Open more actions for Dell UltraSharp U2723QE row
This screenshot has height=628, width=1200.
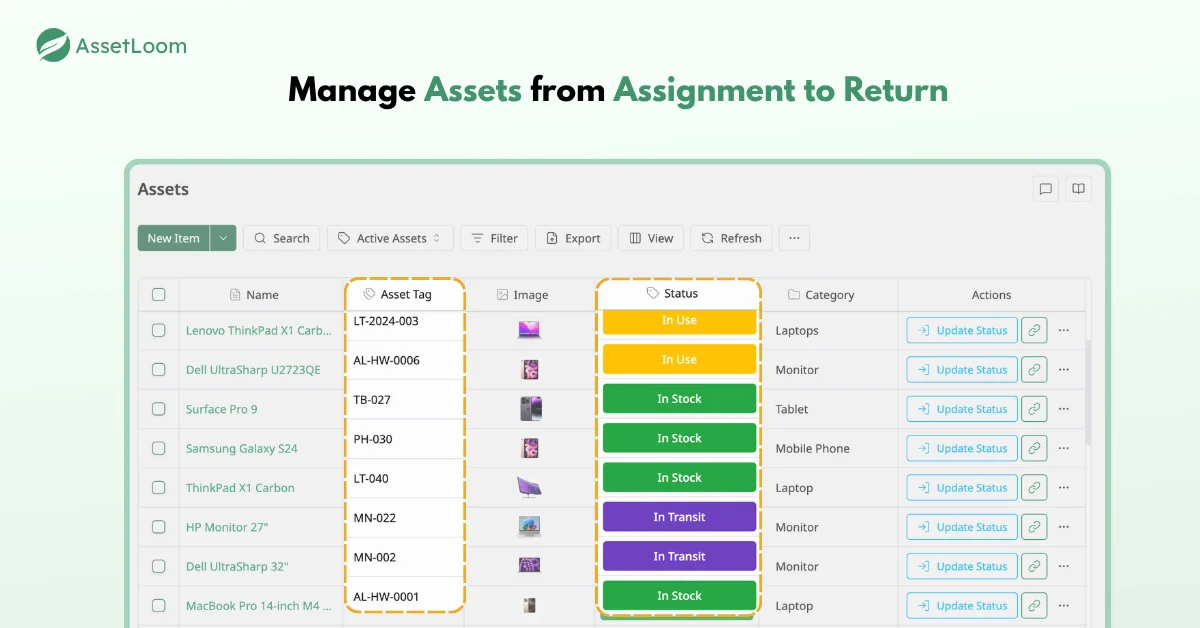[x=1063, y=369]
